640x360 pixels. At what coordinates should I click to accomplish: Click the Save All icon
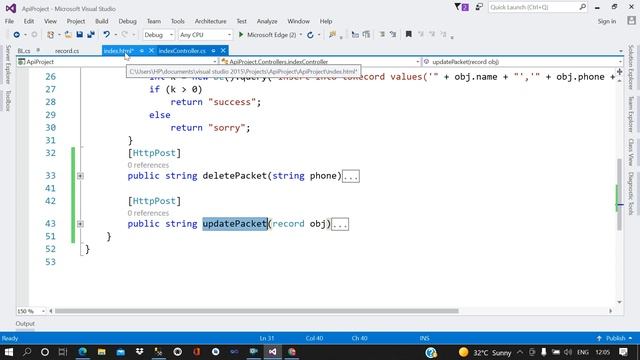click(x=91, y=35)
